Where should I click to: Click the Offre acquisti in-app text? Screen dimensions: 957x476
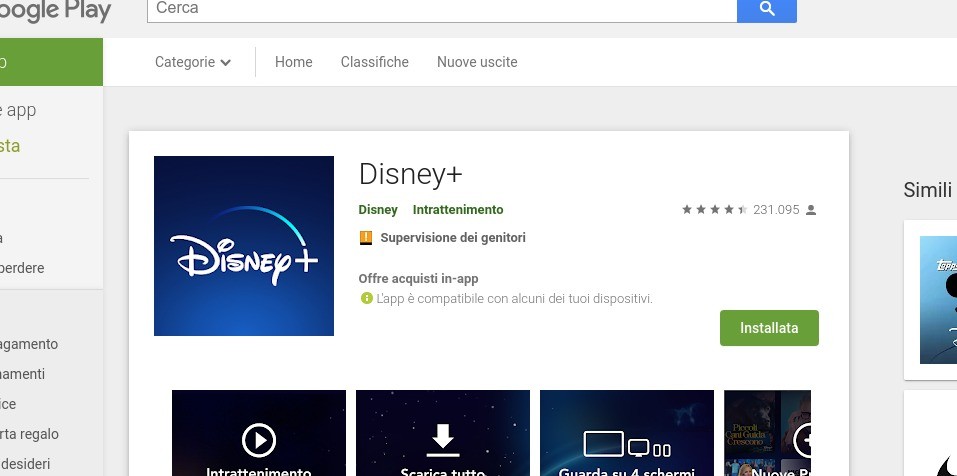[418, 279]
